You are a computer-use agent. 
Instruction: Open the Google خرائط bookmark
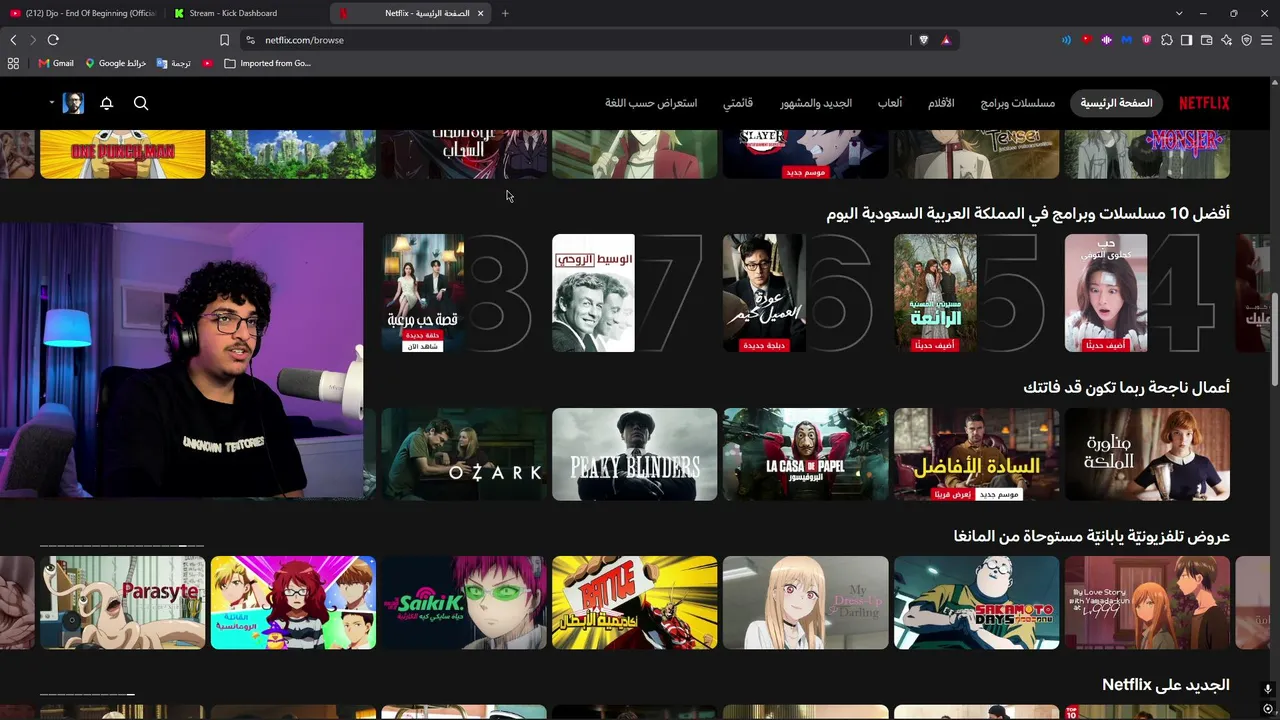[116, 63]
